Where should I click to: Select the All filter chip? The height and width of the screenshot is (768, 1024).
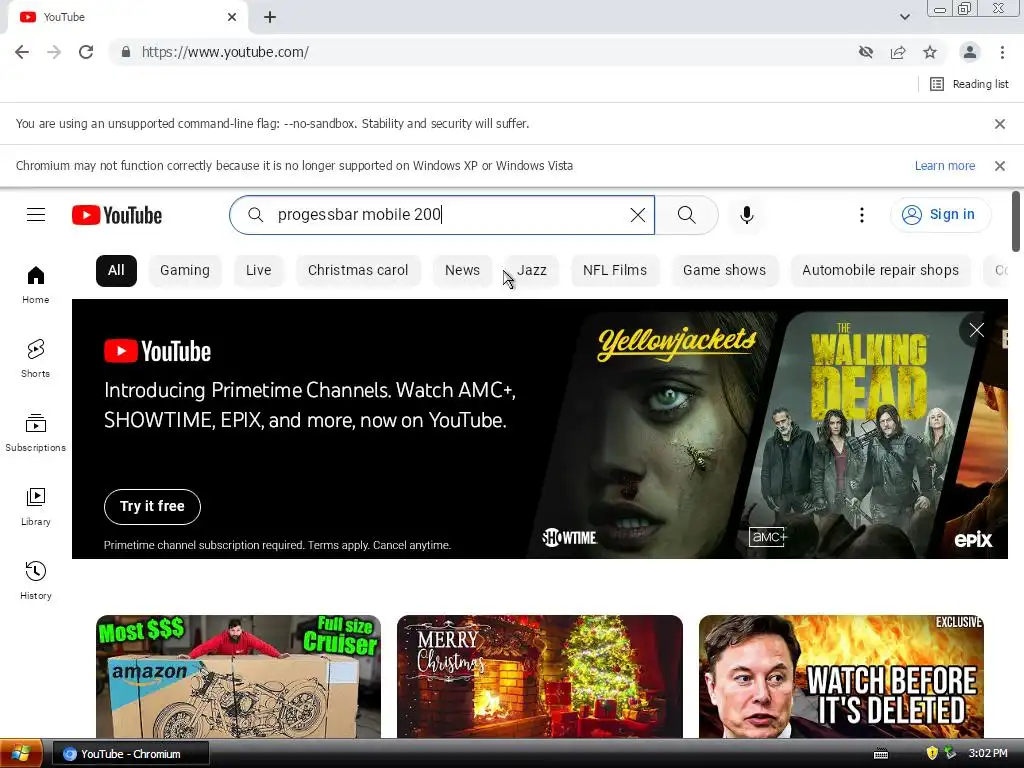point(116,270)
